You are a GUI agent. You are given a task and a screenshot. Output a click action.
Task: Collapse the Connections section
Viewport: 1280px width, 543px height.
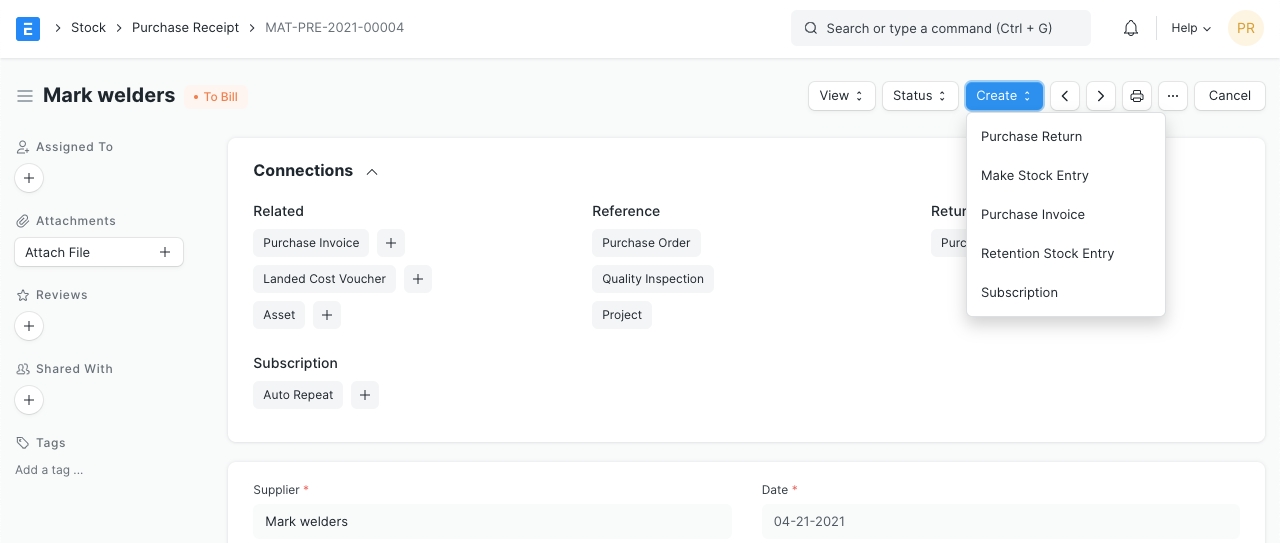click(372, 172)
